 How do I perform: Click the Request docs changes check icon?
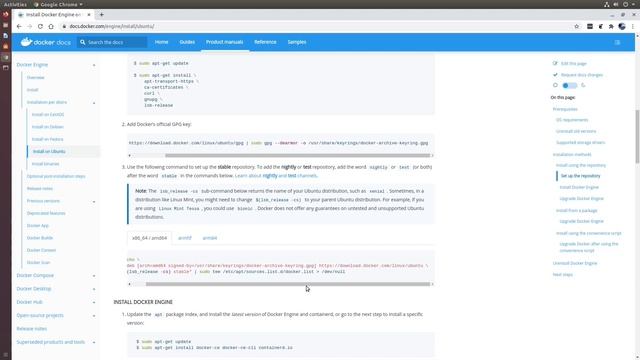pyautogui.click(x=555, y=75)
